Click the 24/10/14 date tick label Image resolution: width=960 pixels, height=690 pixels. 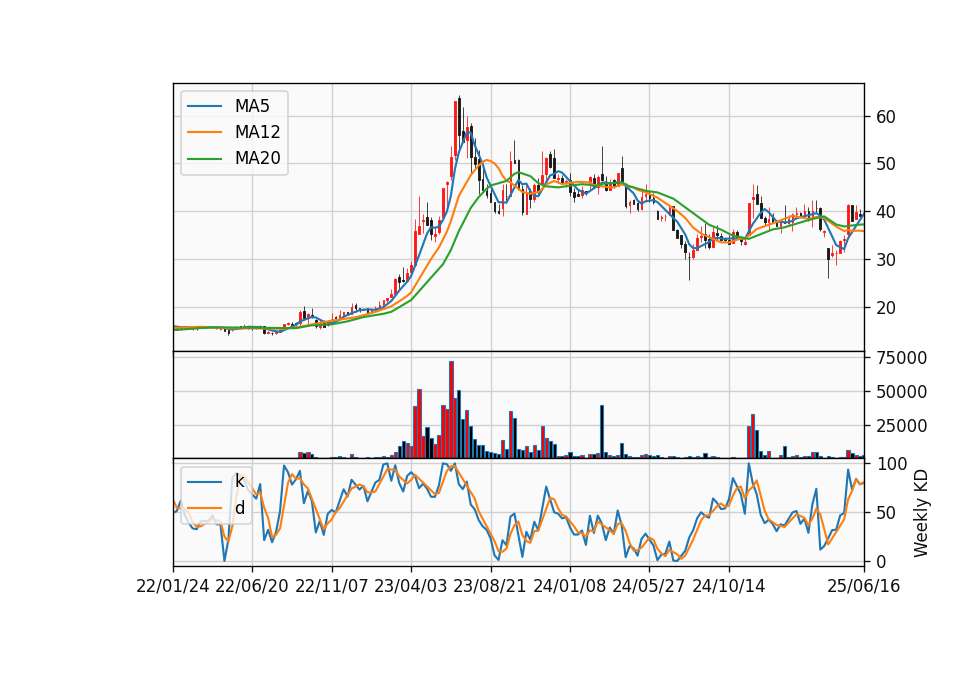coord(729,586)
